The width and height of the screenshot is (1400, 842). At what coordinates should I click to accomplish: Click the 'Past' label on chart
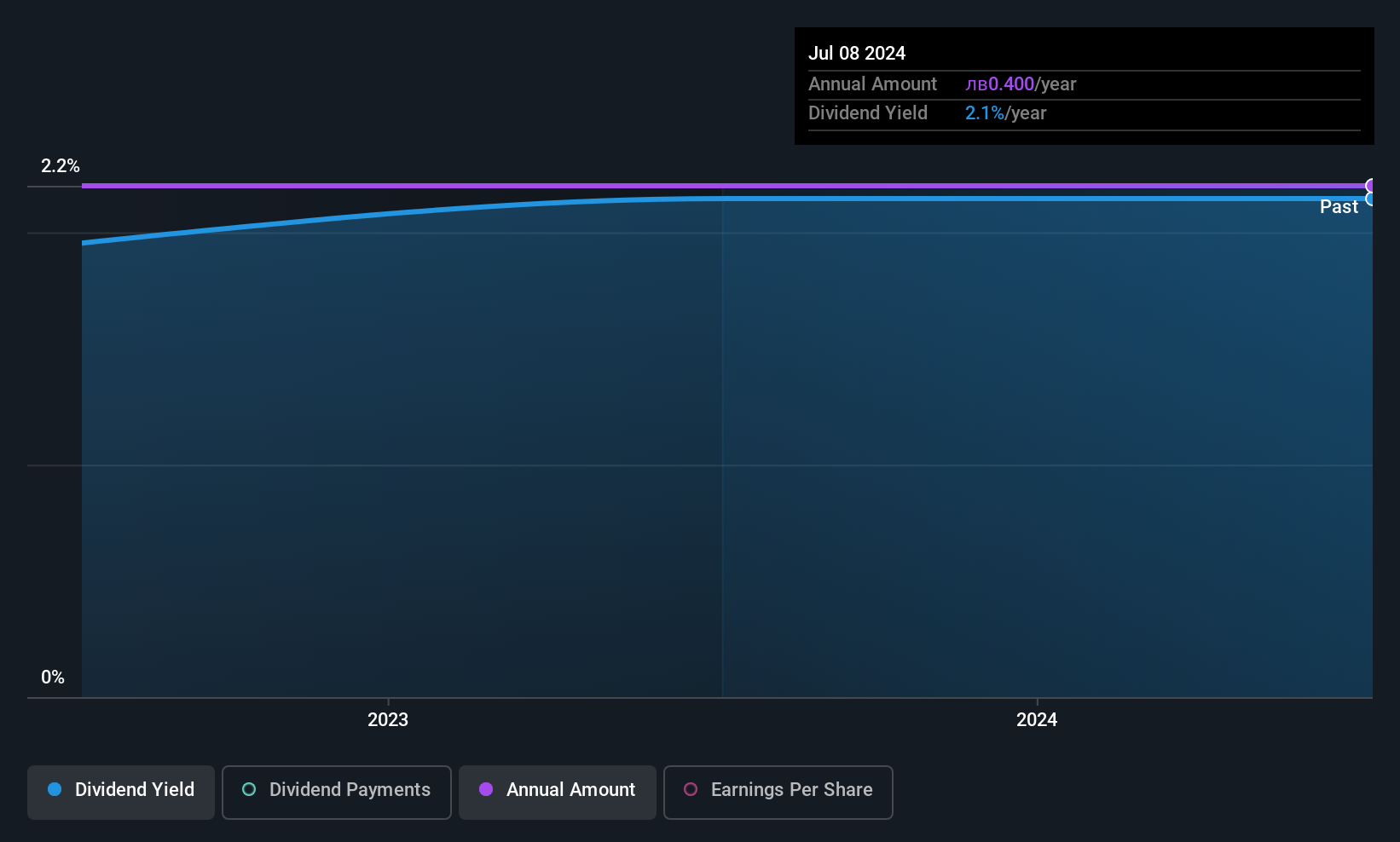(x=1339, y=207)
